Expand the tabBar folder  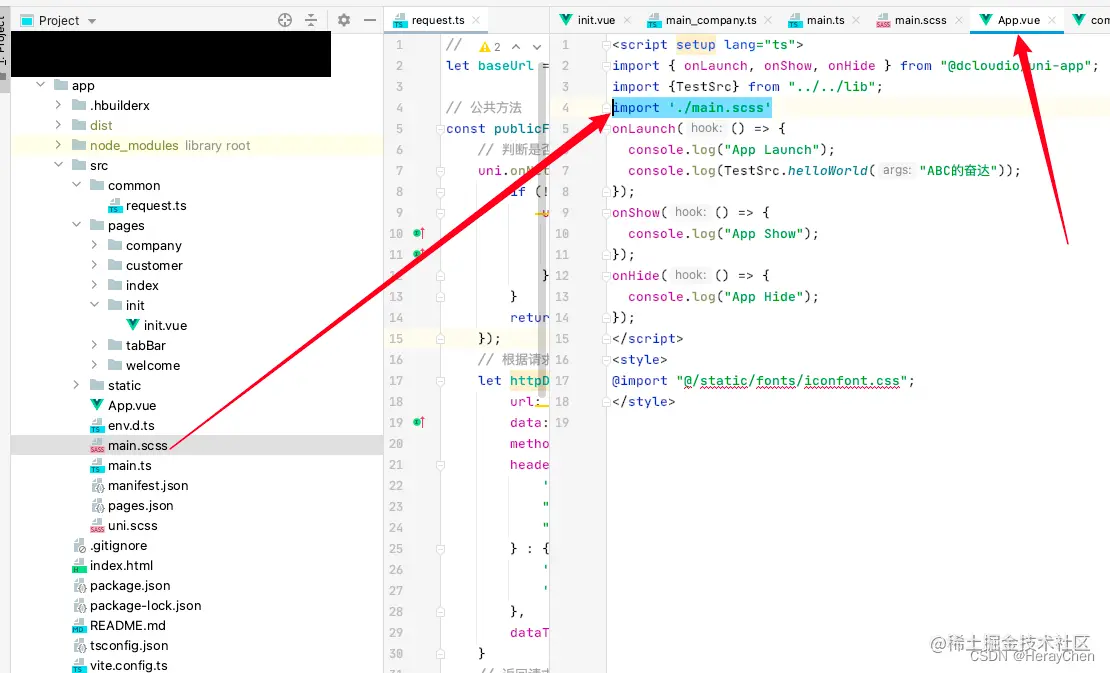click(94, 345)
